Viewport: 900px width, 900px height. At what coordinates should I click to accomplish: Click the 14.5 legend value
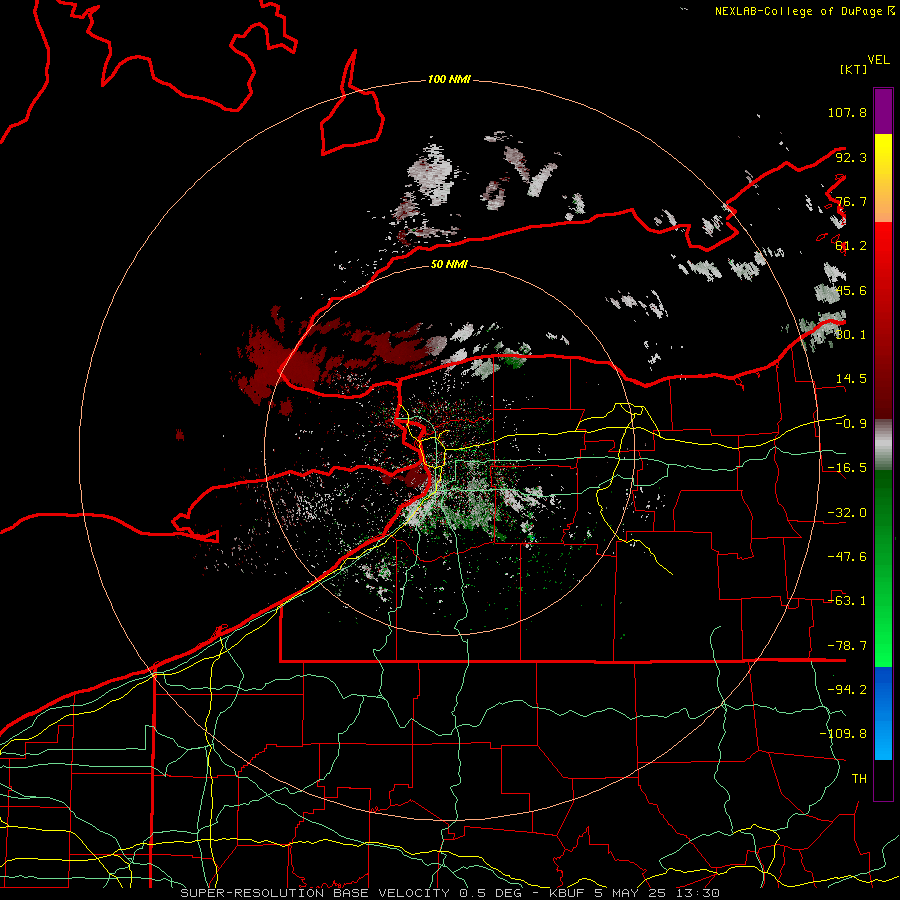coord(851,379)
